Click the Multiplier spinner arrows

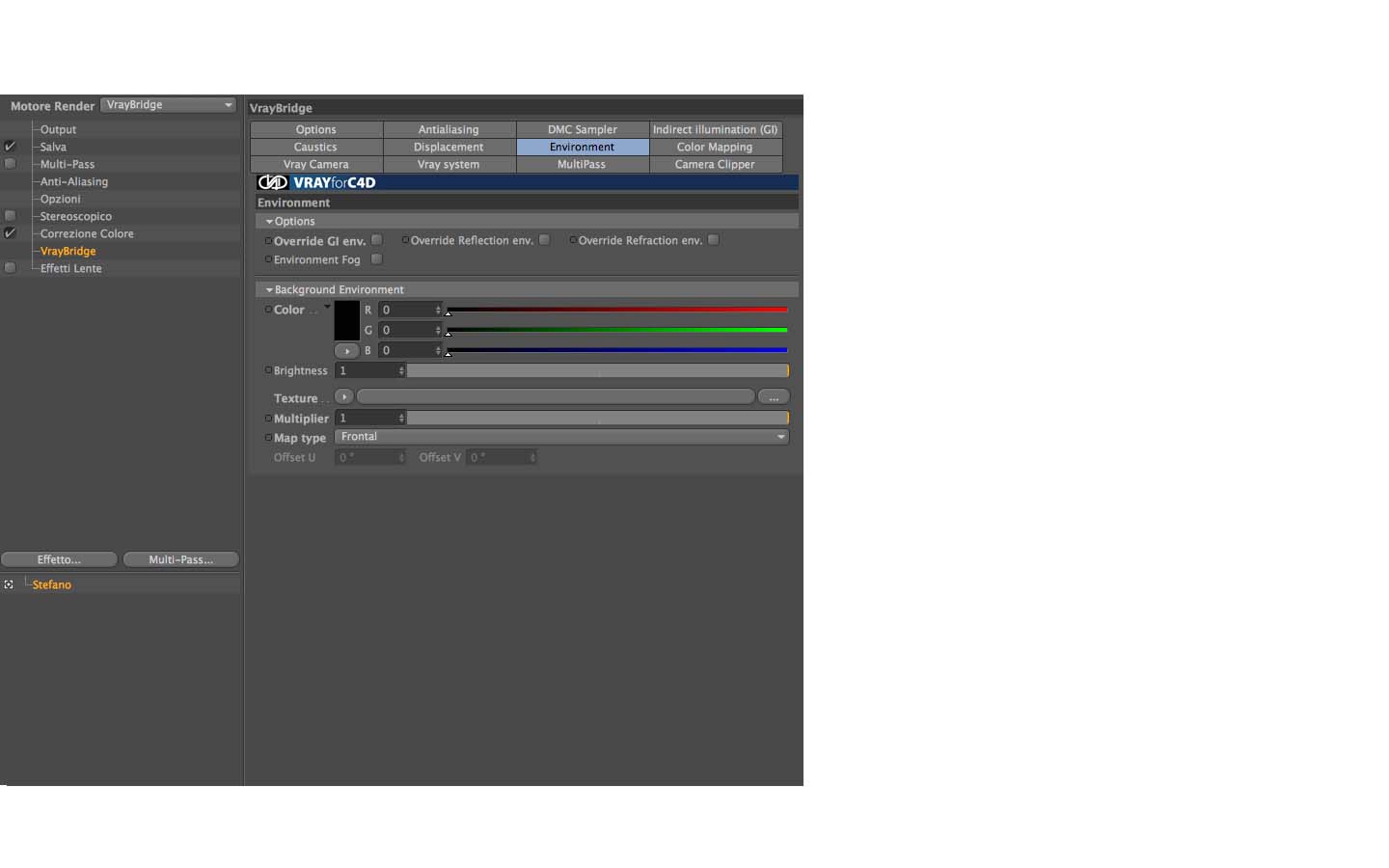[401, 418]
